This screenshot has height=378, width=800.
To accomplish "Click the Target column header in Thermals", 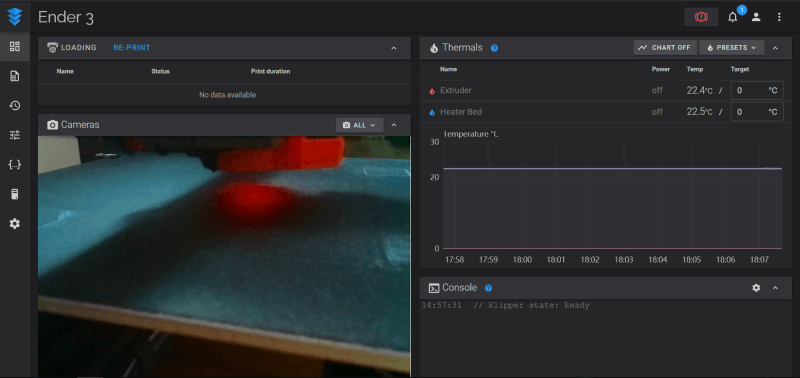I will [x=740, y=69].
